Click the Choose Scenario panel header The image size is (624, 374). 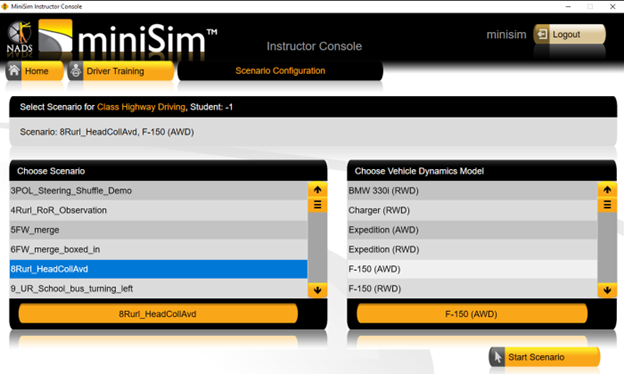click(x=168, y=171)
